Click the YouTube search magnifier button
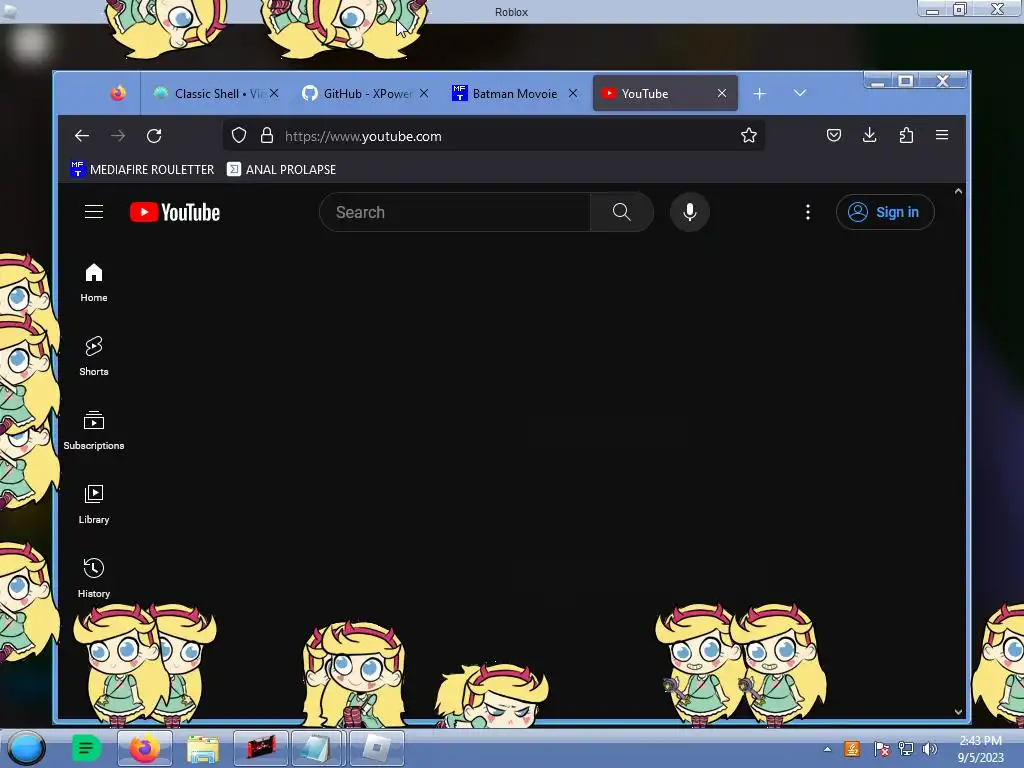 coord(622,212)
